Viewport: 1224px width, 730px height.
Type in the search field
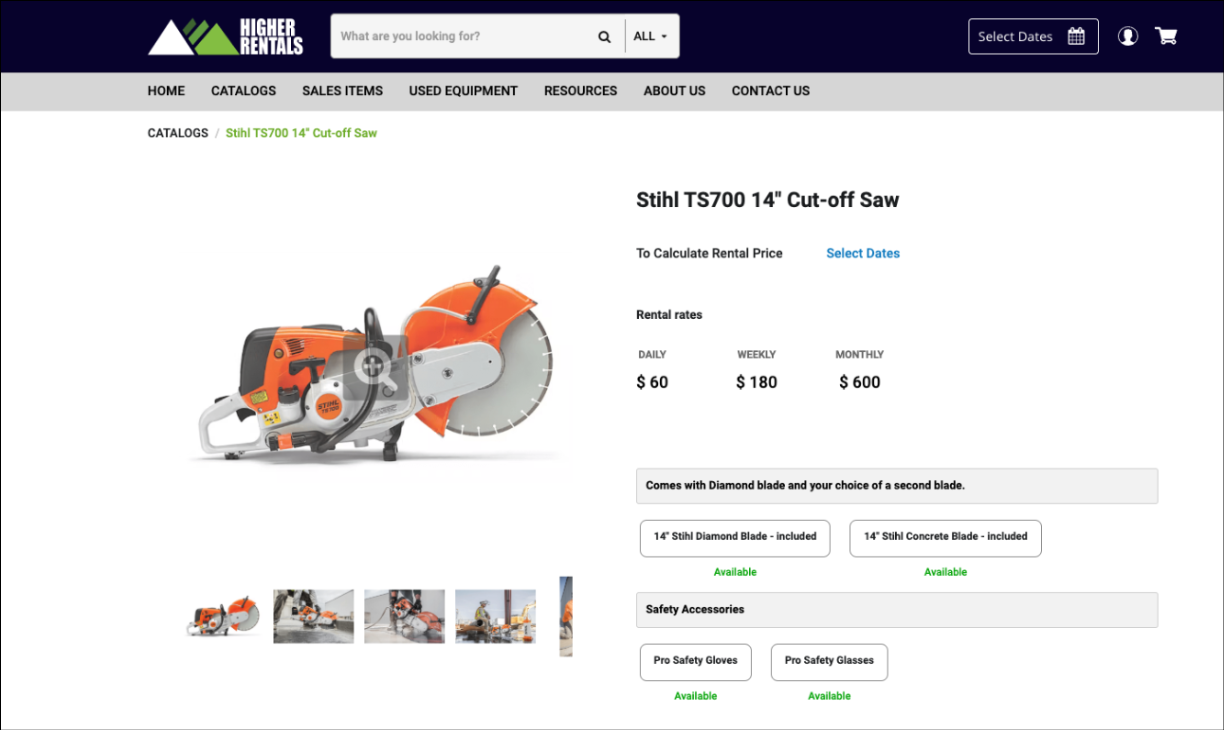coord(460,37)
